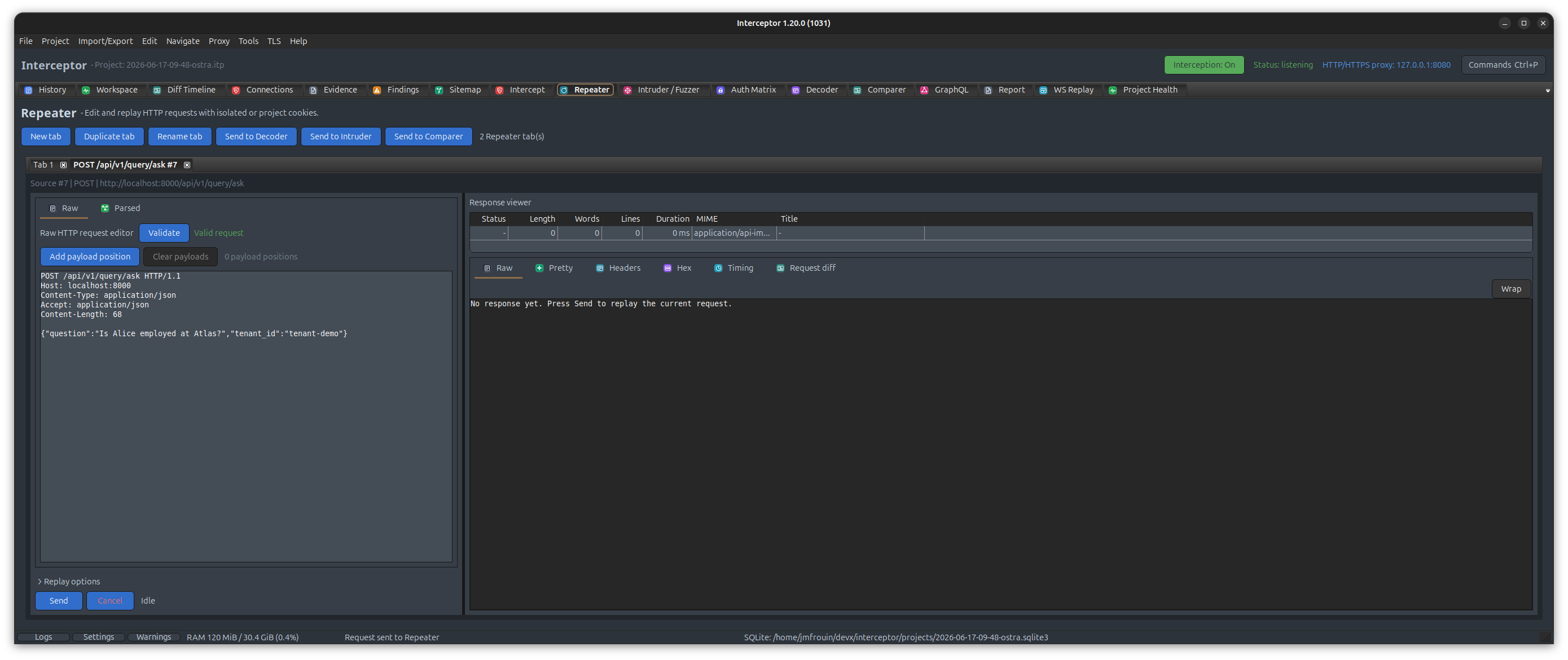Click the Sitemap tree icon
Viewport: 1568px width, 660px height.
point(439,90)
